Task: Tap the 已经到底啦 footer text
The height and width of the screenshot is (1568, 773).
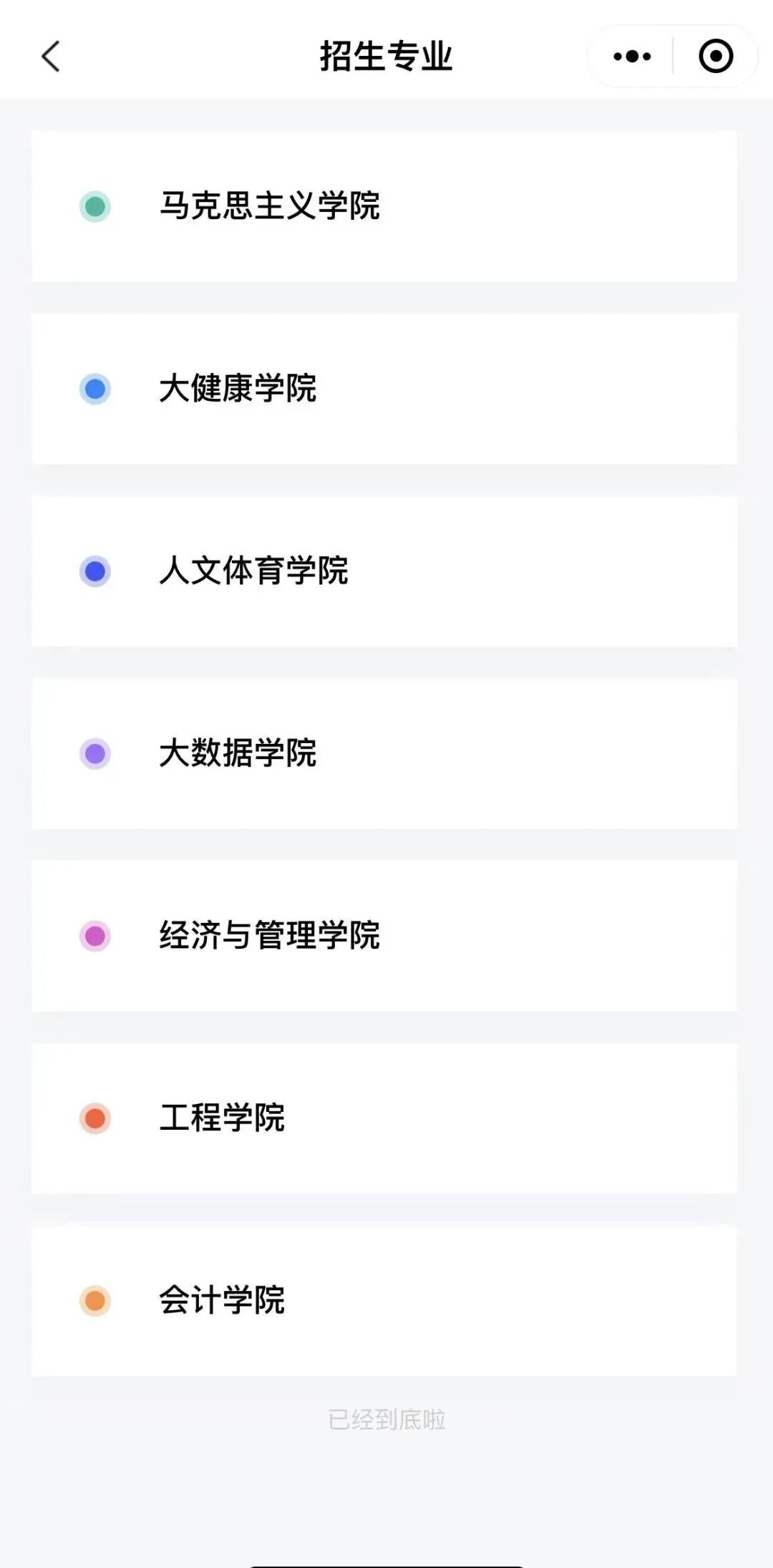Action: (x=386, y=1419)
